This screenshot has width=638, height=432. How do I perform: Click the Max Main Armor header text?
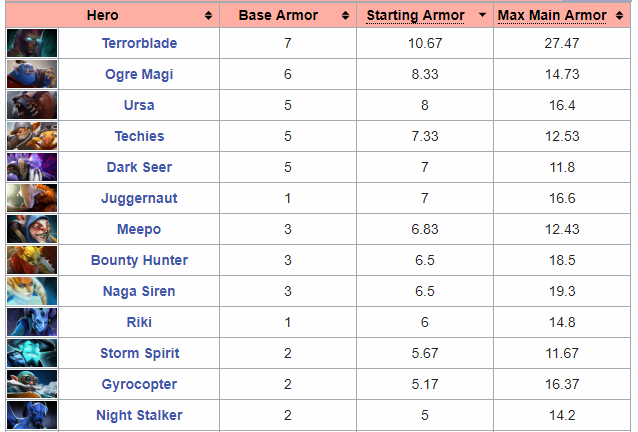(x=552, y=15)
